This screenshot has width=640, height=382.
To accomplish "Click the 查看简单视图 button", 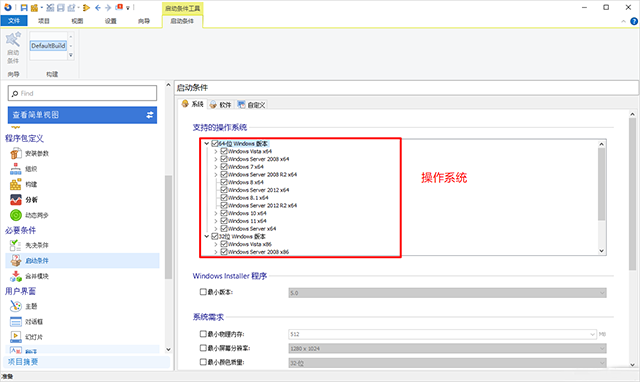I will pyautogui.click(x=82, y=115).
